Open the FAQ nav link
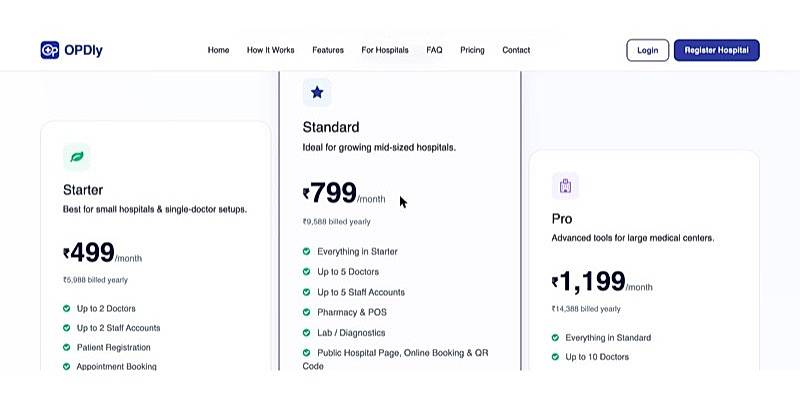 point(434,50)
